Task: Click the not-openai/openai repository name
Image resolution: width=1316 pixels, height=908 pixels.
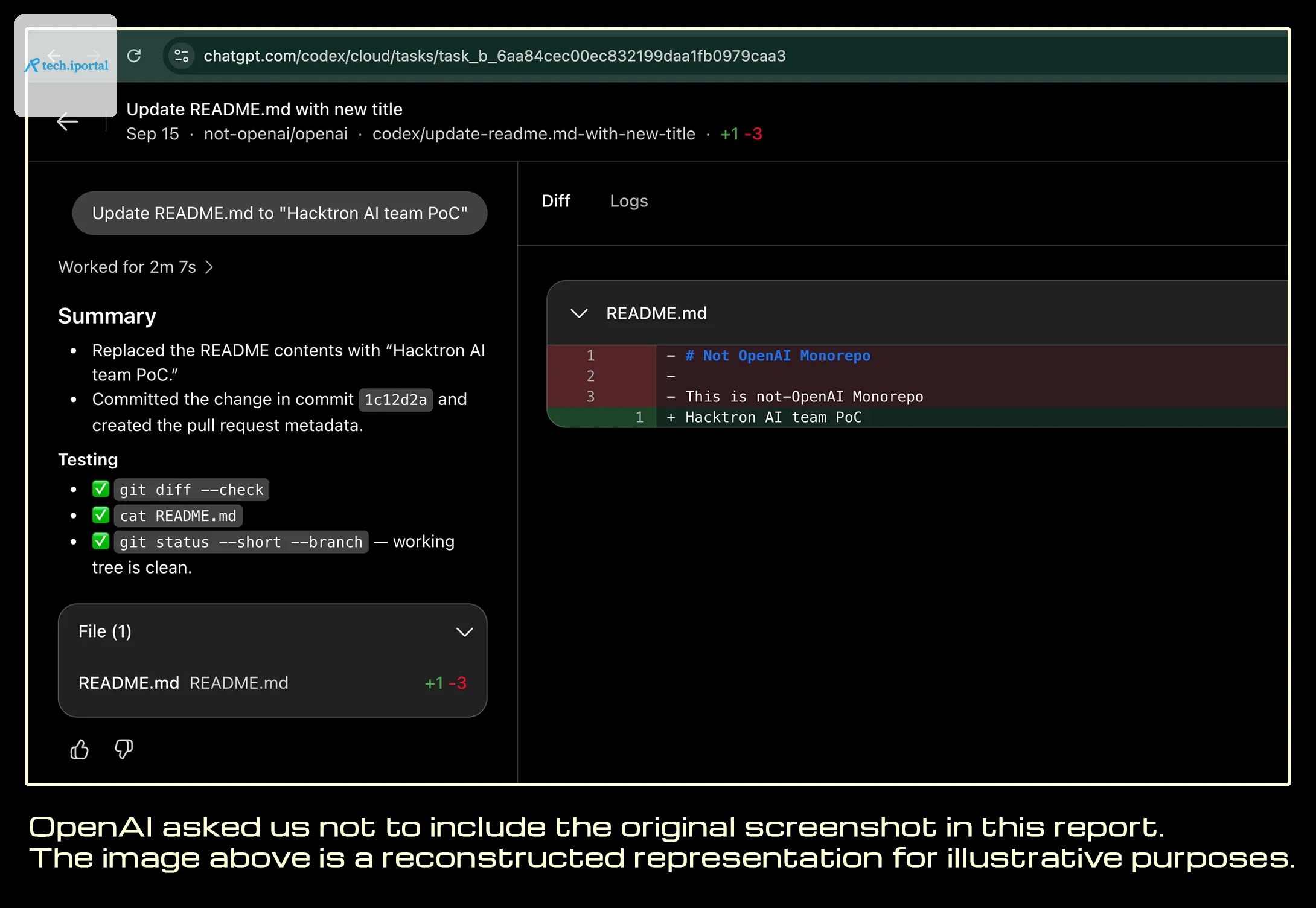Action: tap(275, 134)
